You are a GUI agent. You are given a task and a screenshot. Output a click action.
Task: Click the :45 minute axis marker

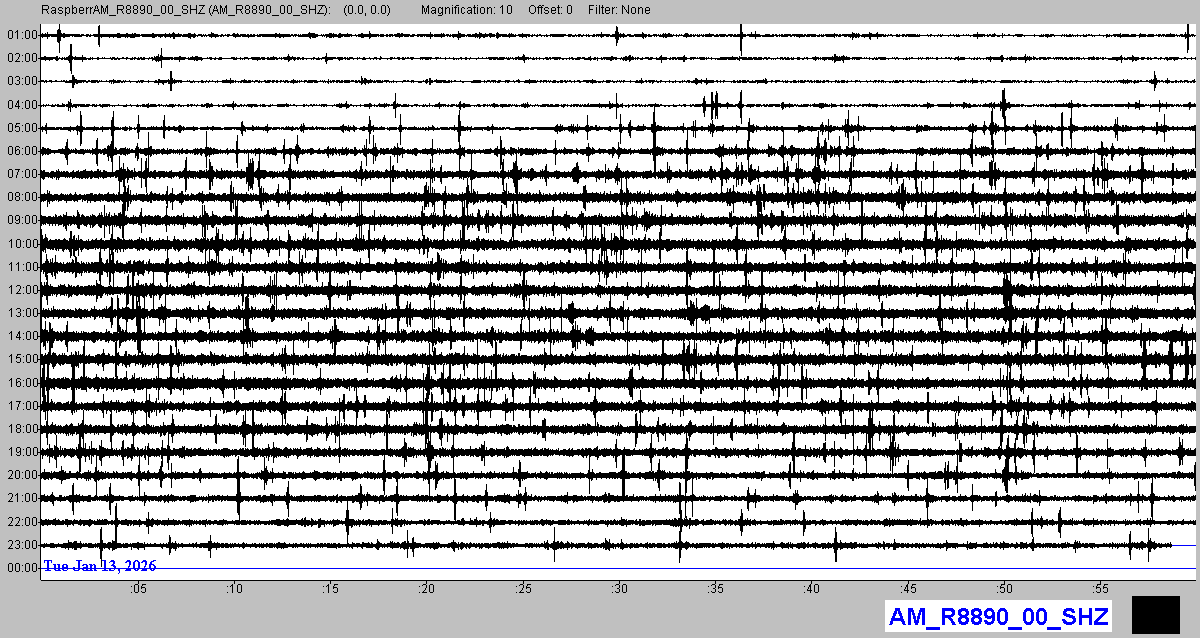(908, 589)
